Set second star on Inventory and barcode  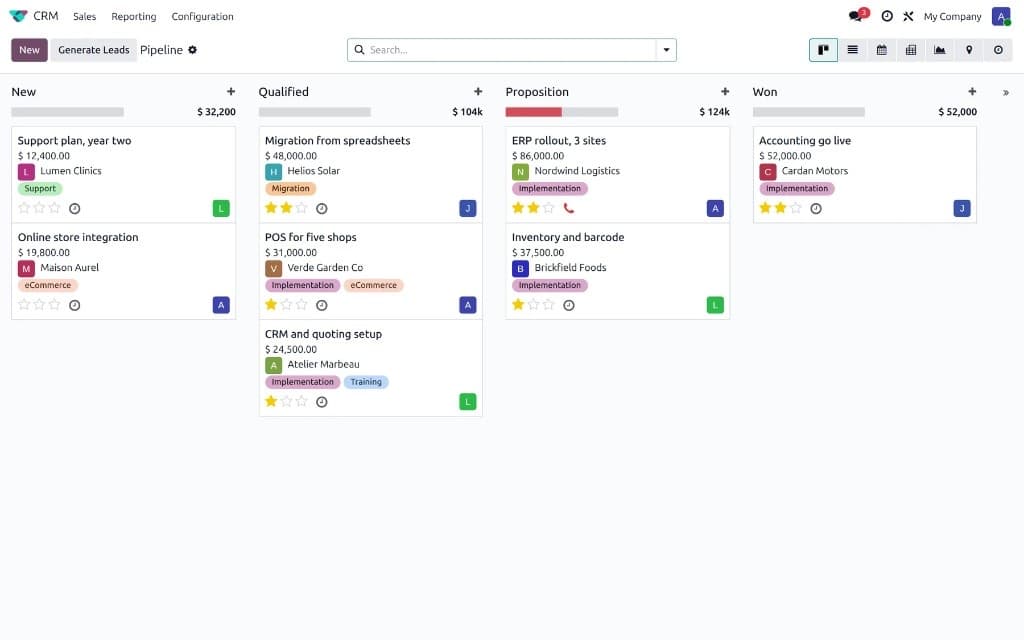(533, 304)
